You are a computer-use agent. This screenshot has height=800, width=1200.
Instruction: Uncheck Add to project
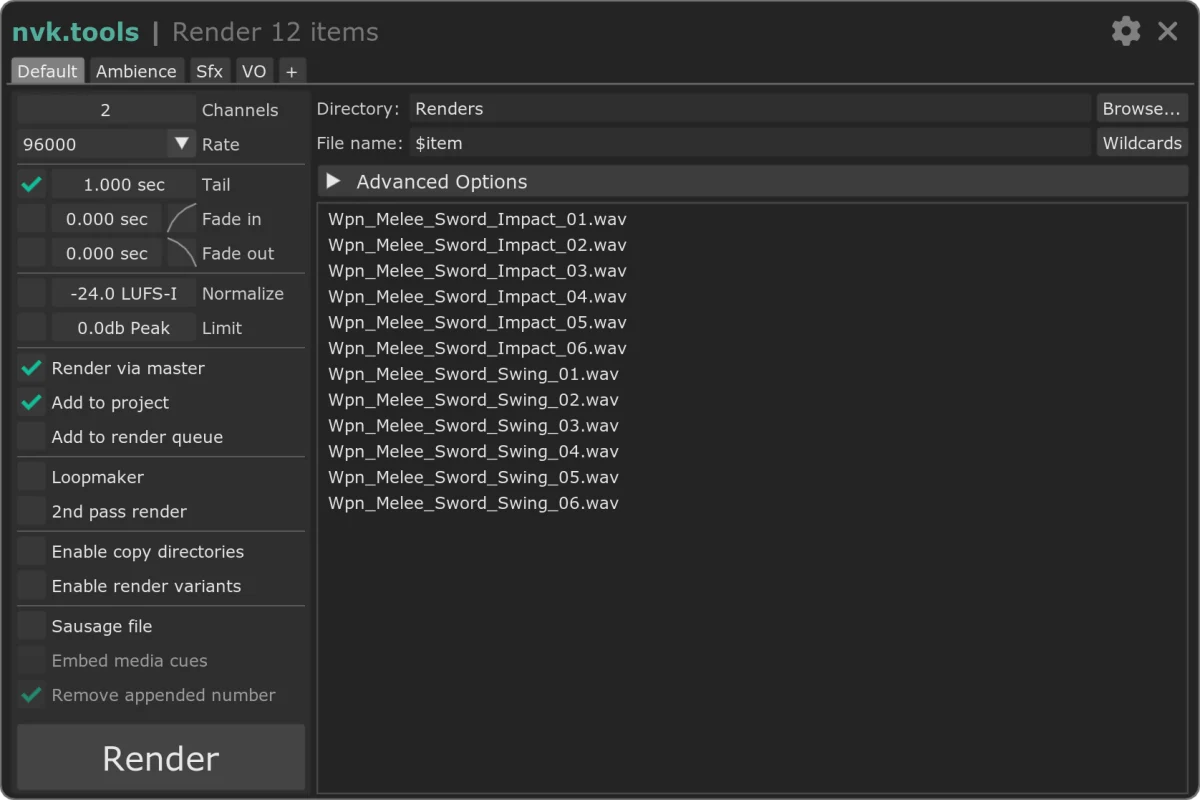click(x=32, y=402)
